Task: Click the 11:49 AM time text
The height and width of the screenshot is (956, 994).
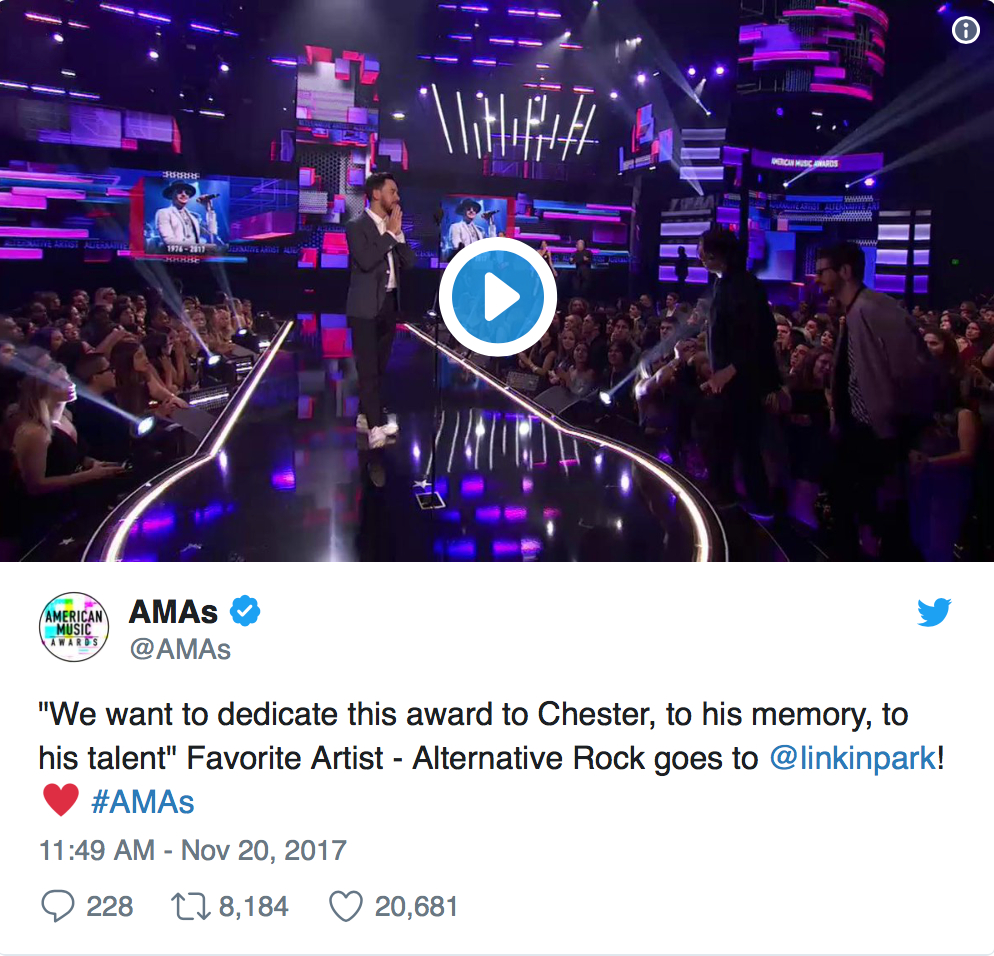Action: (96, 851)
